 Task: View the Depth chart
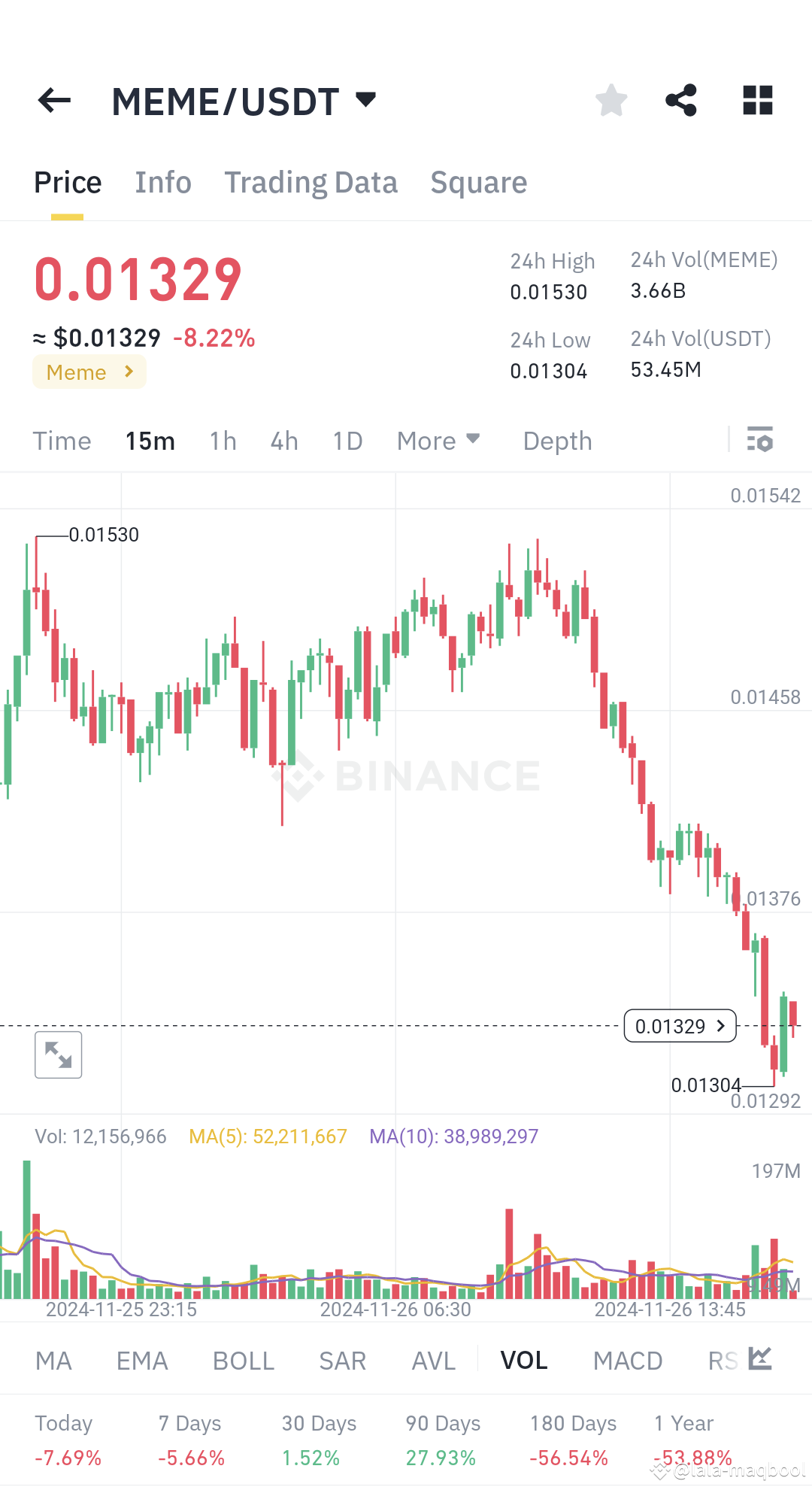coord(556,441)
